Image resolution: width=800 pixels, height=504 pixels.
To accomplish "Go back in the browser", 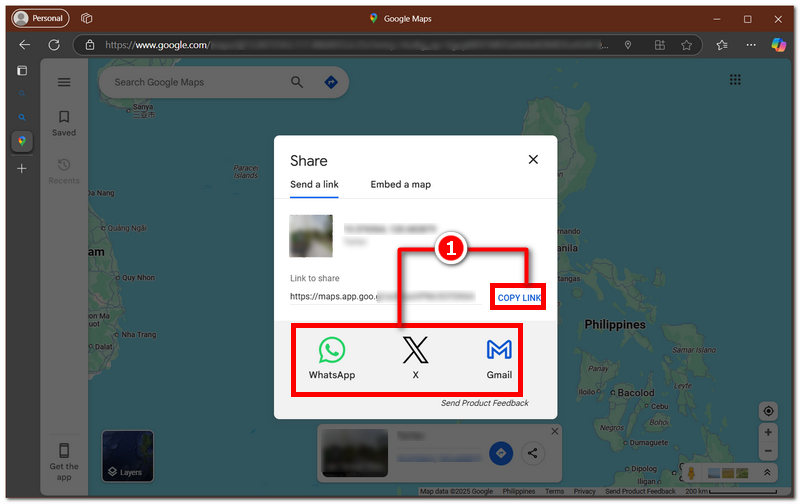I will tap(24, 45).
